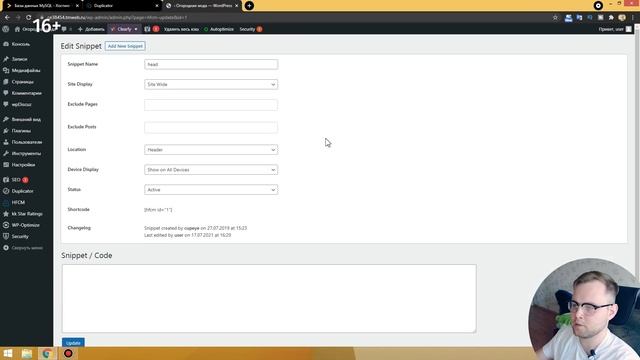Screen dimensions: 640x360
Task: Collapse the sidebar menu (Свернуть меню)
Action: pos(27,248)
